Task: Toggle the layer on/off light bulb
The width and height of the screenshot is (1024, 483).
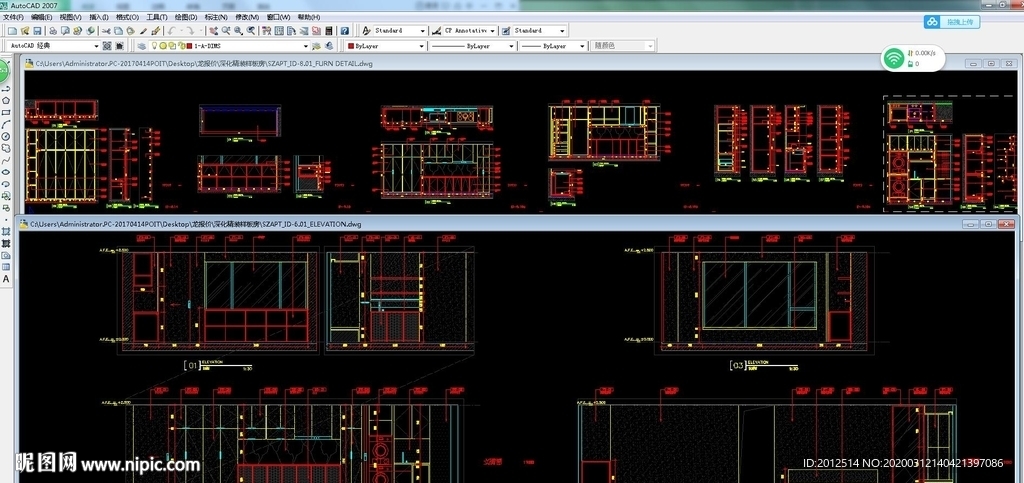Action: [x=155, y=46]
